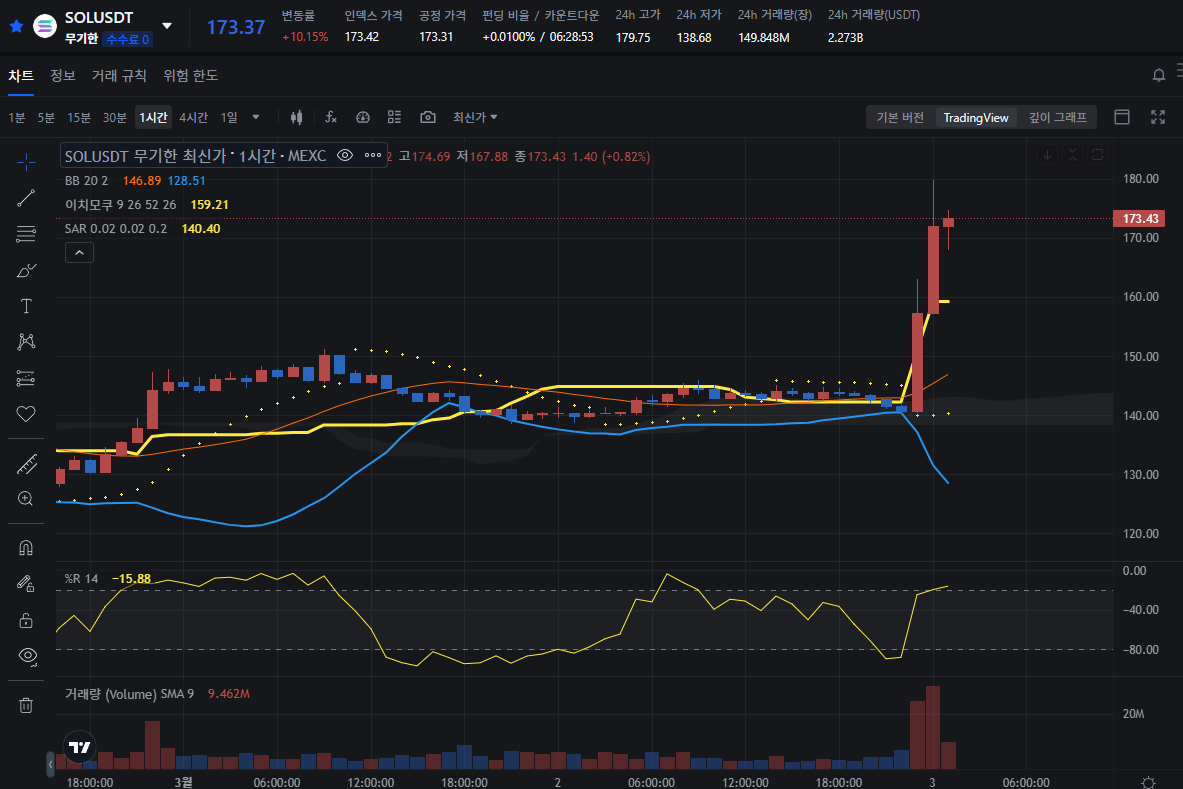This screenshot has width=1183, height=789.
Task: Select the 15분 timeframe
Action: pos(78,117)
